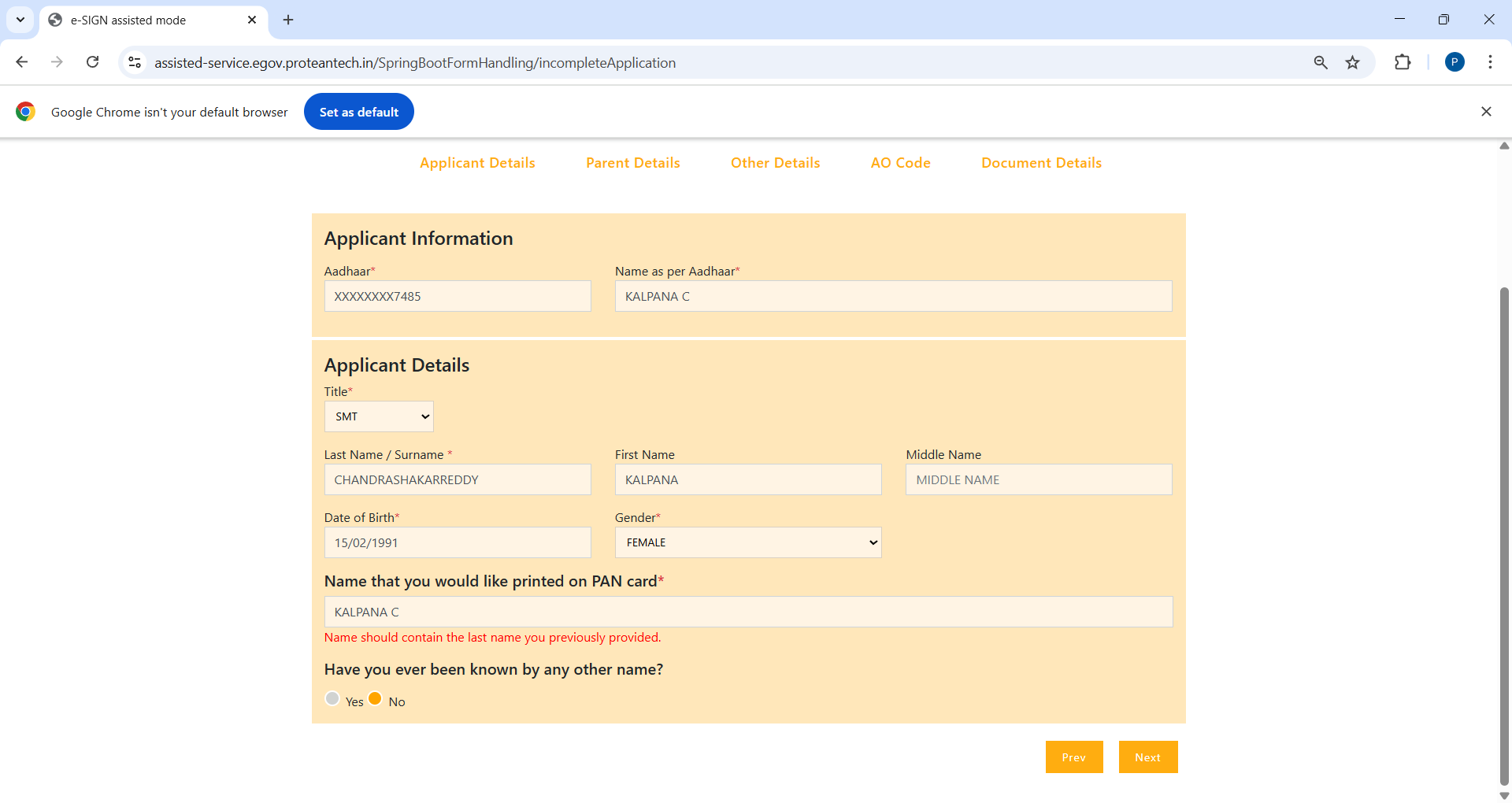Select No for known by other name
1512x803 pixels.
376,699
